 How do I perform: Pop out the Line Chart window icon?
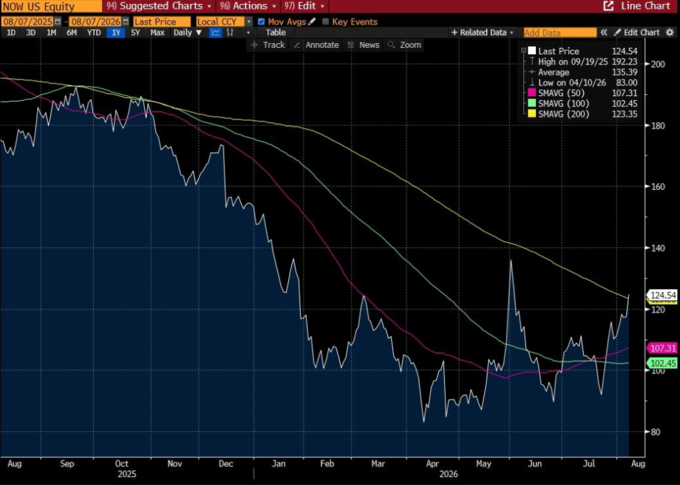[608, 6]
